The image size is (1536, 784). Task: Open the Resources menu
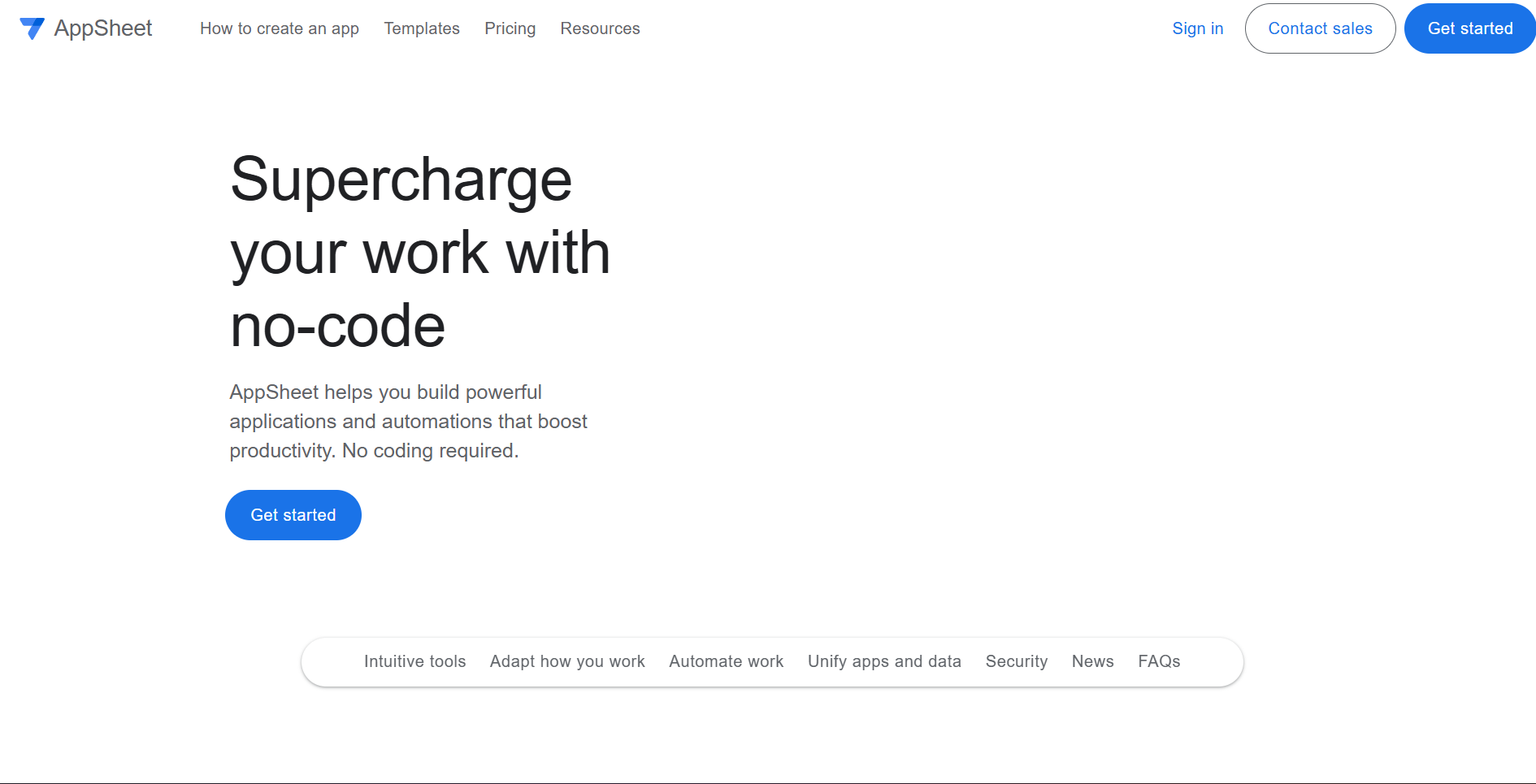601,28
